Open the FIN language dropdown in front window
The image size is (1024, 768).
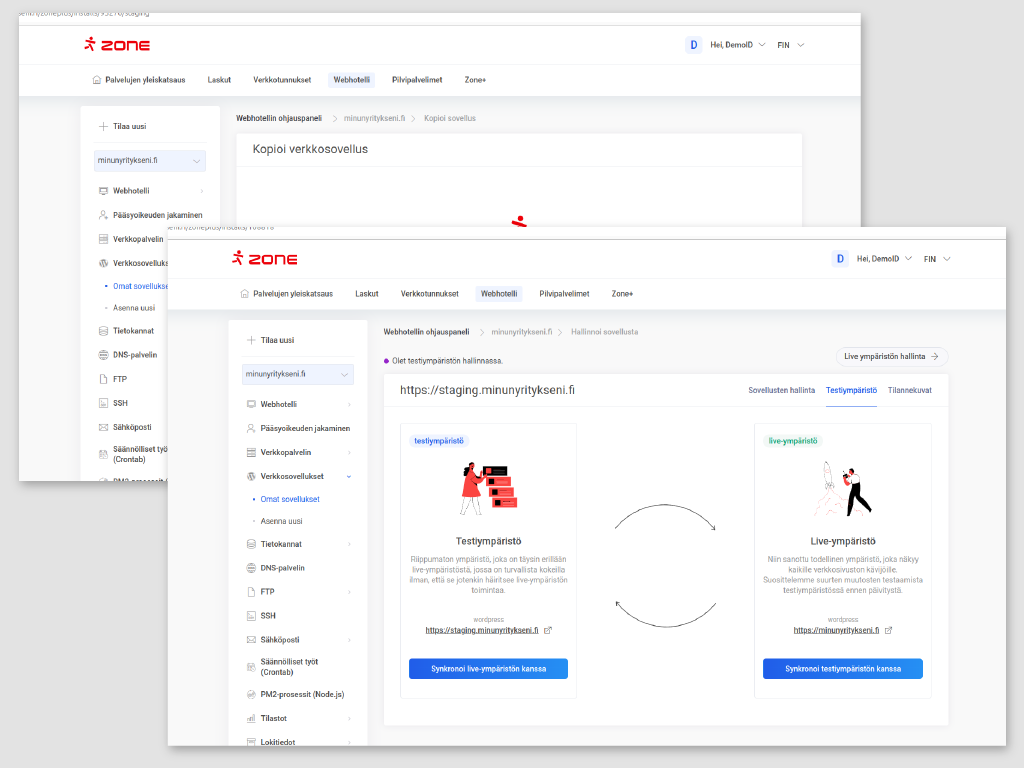[937, 259]
